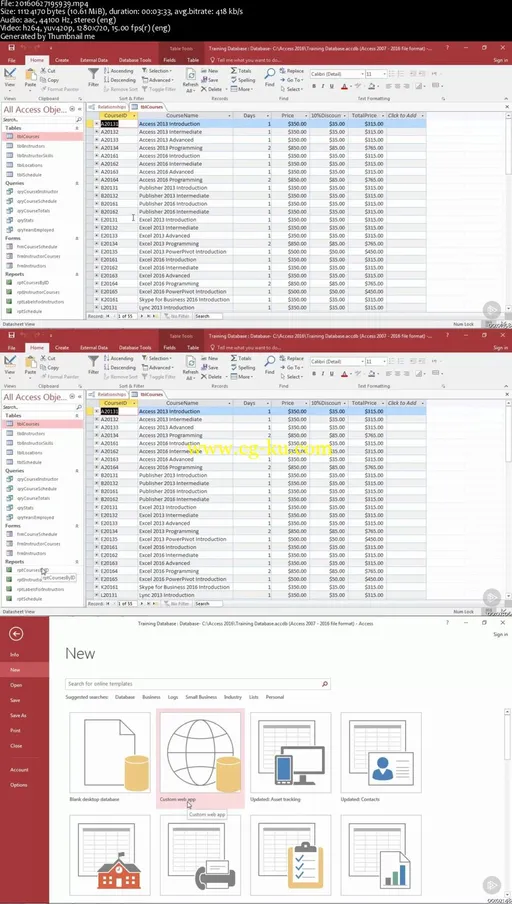Click Delete in second Access frame ribbon
Screen dimensions: 512x904
211,376
